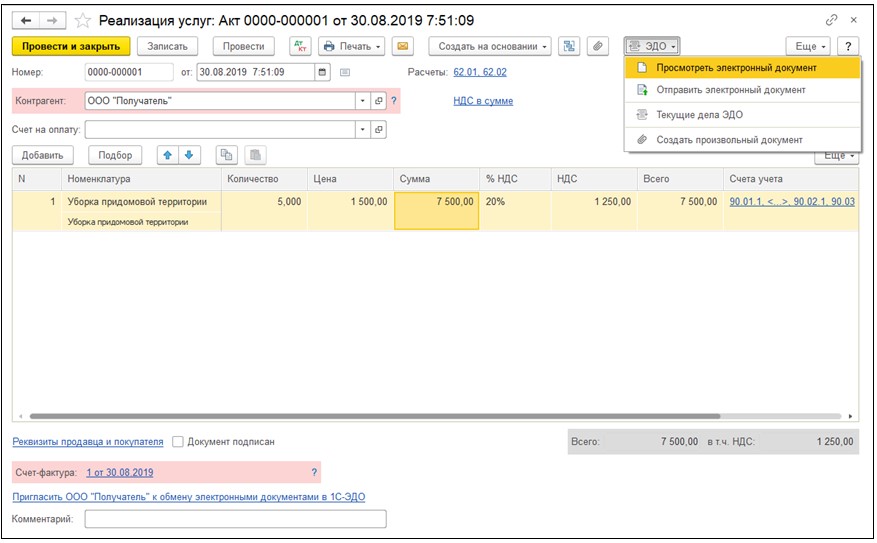Click the Комментарий input field

point(235,519)
